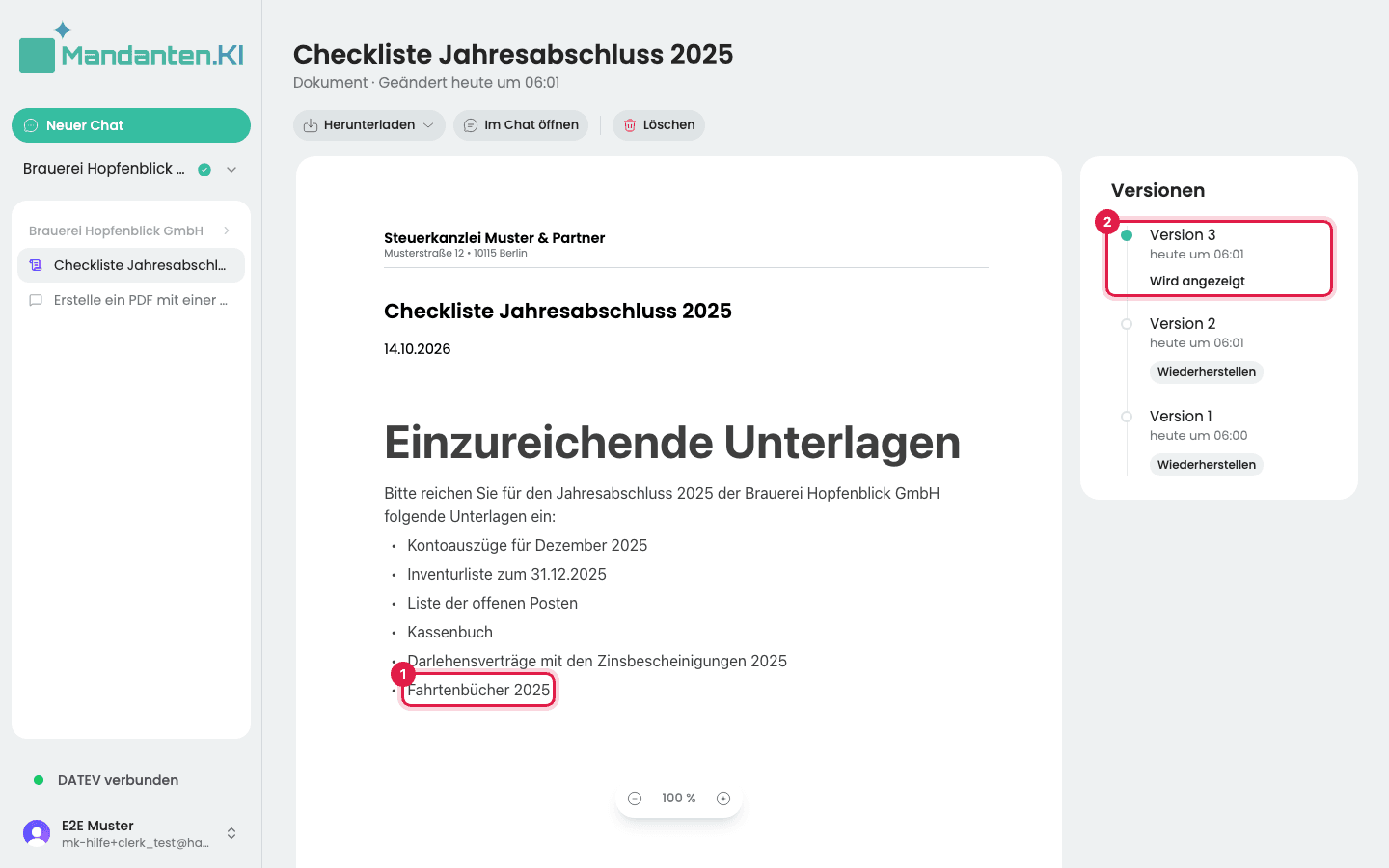Expand the Brauerei Hopfenblick client selector chevron

click(231, 170)
